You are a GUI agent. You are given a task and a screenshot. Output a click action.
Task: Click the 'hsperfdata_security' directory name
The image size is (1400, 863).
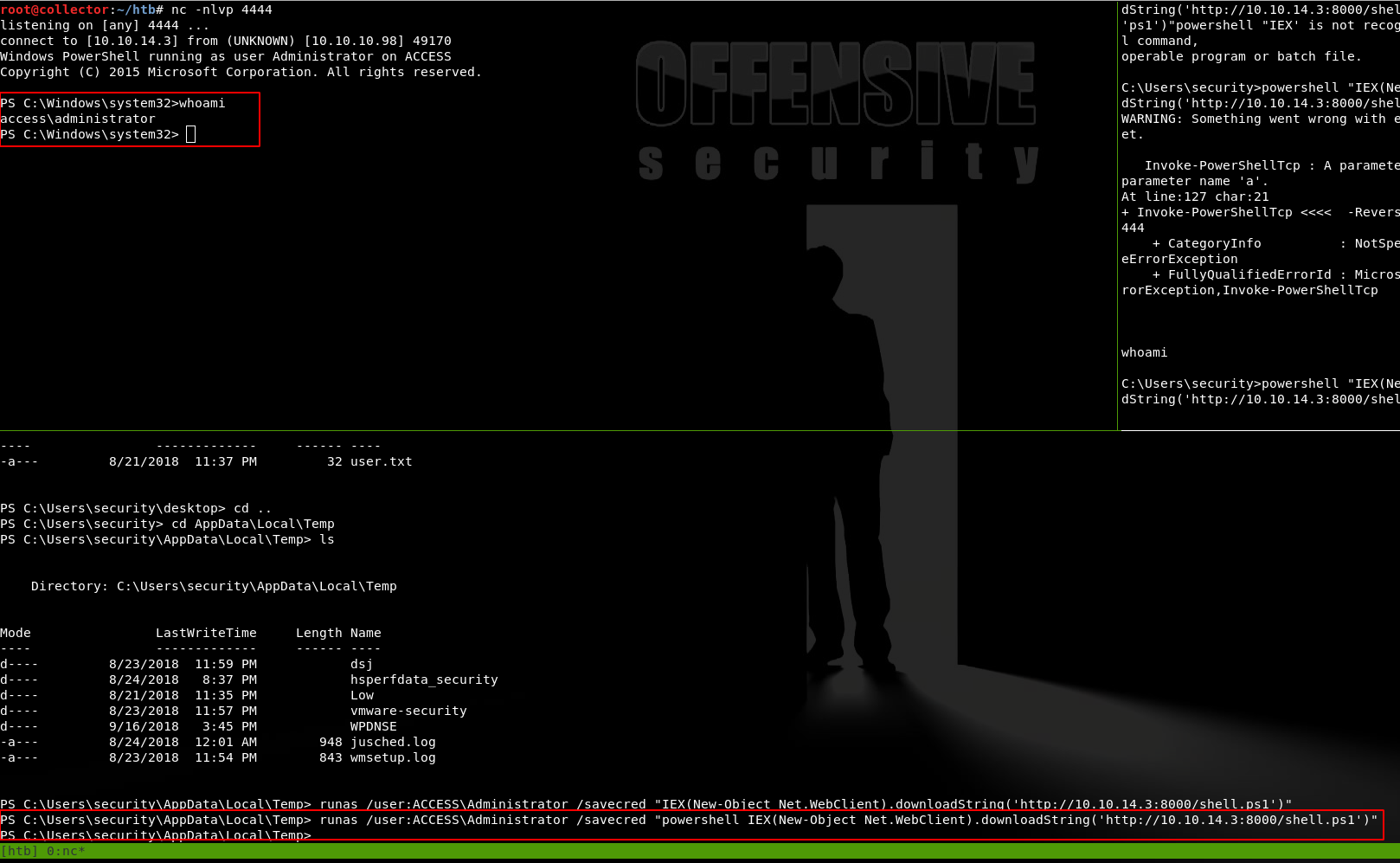424,679
